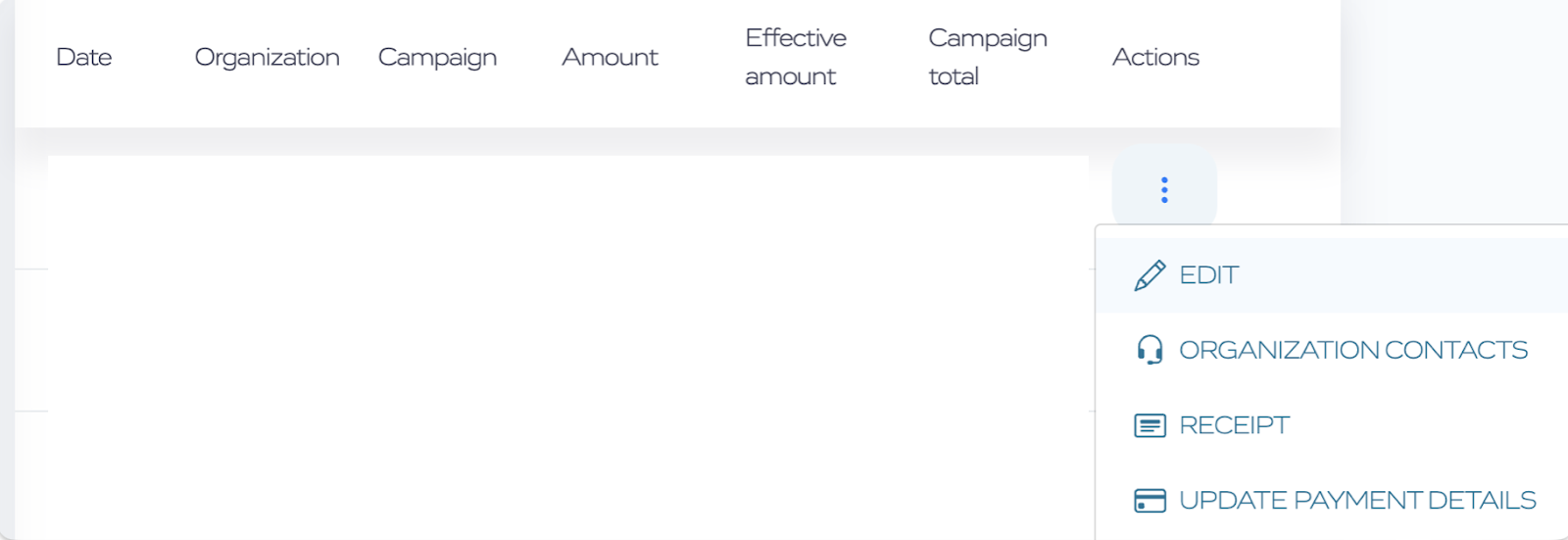
Task: Click the headset icon for organization contacts
Action: pos(1150,350)
